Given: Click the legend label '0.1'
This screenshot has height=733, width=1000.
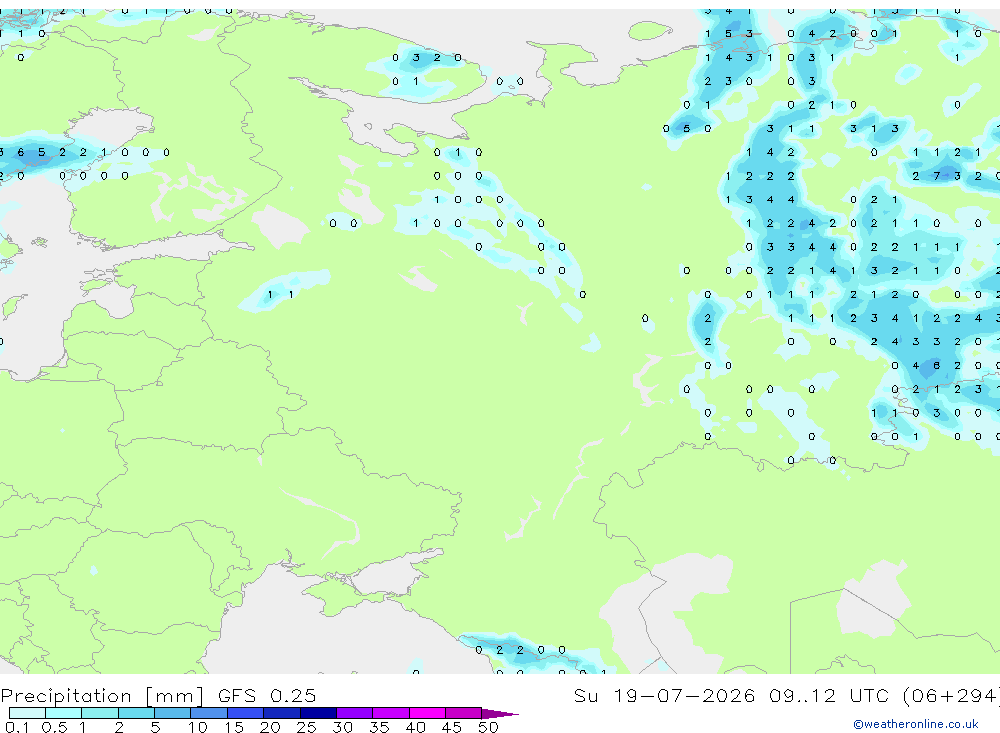Looking at the screenshot, I should pyautogui.click(x=17, y=727).
